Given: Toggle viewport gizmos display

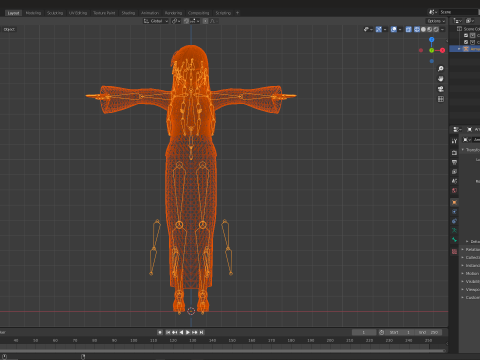Looking at the screenshot, I should 379,29.
